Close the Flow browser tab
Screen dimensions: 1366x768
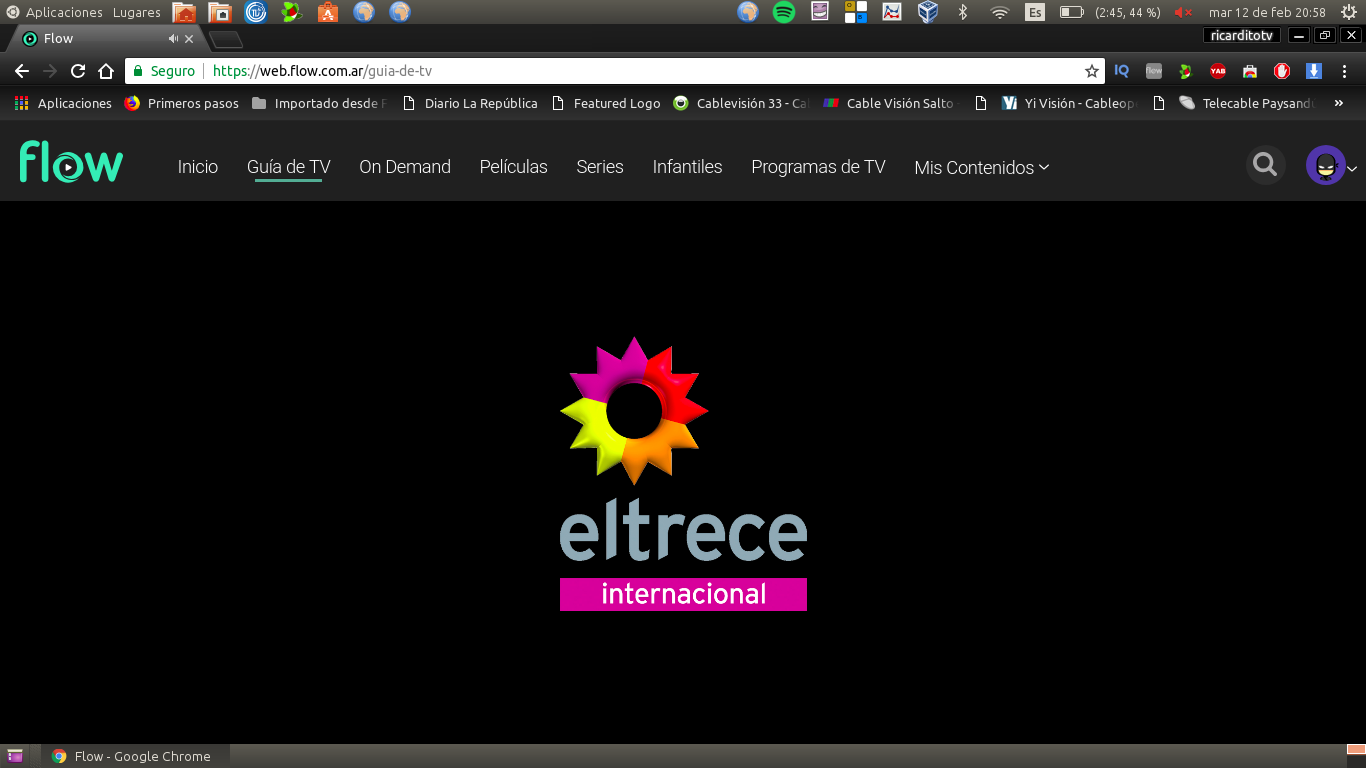pyautogui.click(x=189, y=39)
